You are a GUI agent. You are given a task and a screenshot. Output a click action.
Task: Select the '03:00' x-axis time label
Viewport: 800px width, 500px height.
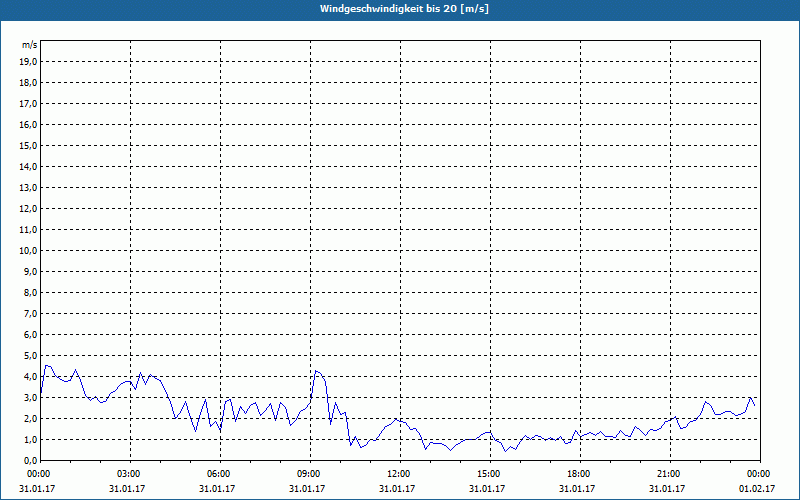click(131, 474)
